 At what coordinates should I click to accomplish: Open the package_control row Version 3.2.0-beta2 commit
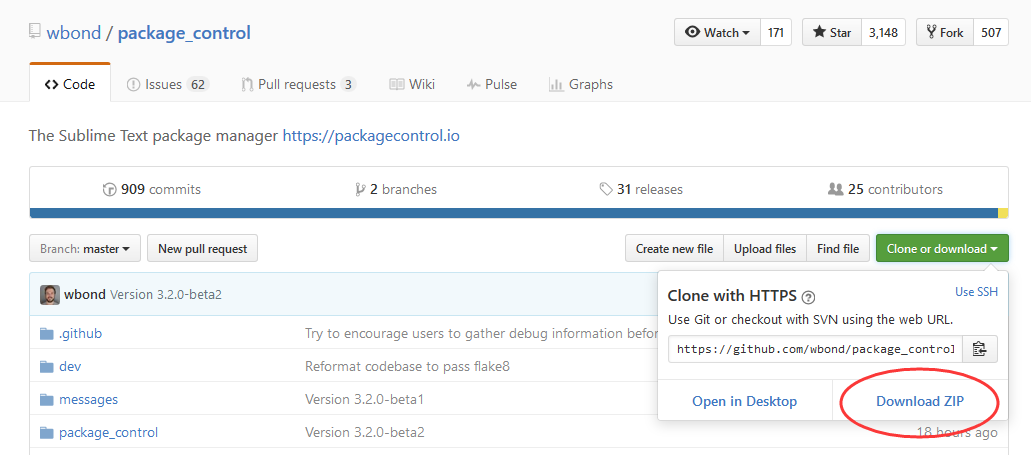click(365, 432)
